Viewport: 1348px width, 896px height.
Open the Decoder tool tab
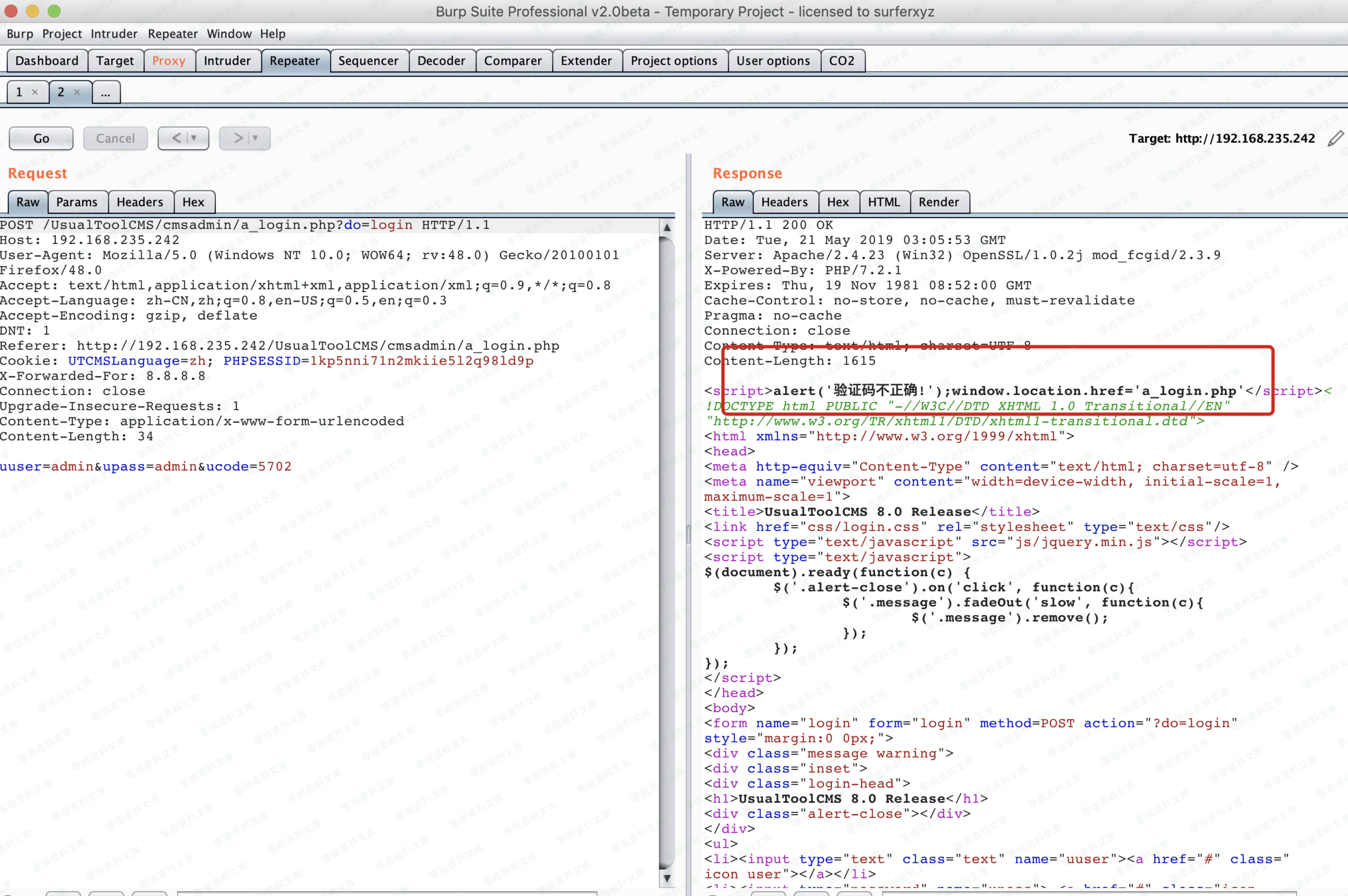[x=441, y=61]
